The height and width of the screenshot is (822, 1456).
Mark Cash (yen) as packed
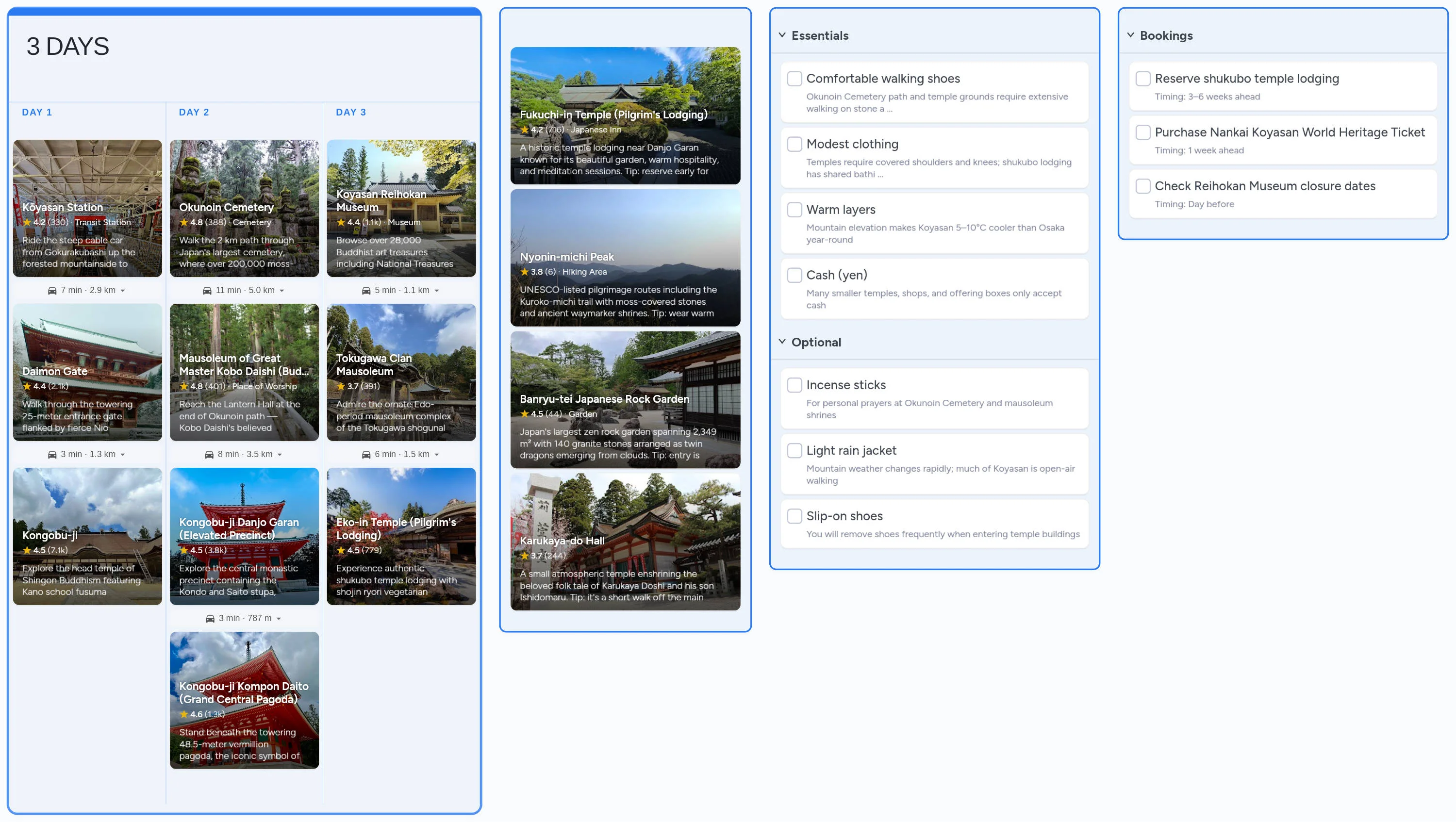pos(794,275)
